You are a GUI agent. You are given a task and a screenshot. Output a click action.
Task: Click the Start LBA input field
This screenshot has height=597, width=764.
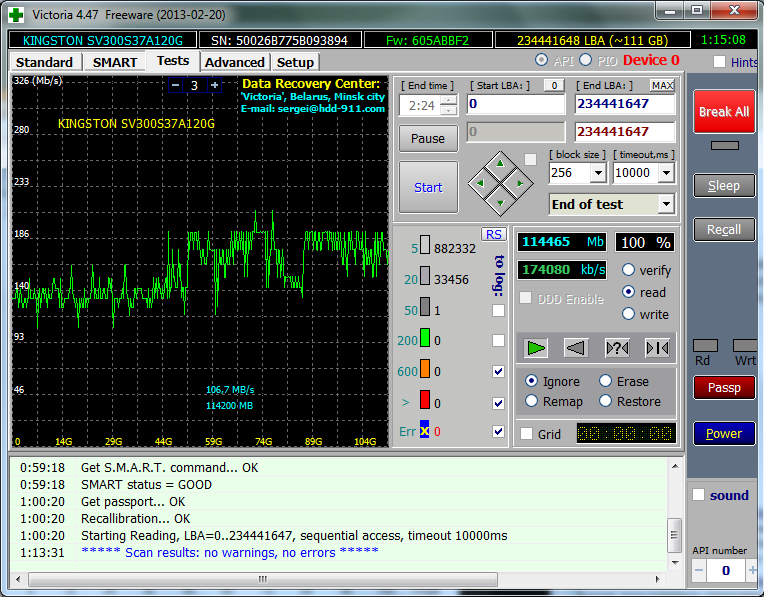[514, 104]
